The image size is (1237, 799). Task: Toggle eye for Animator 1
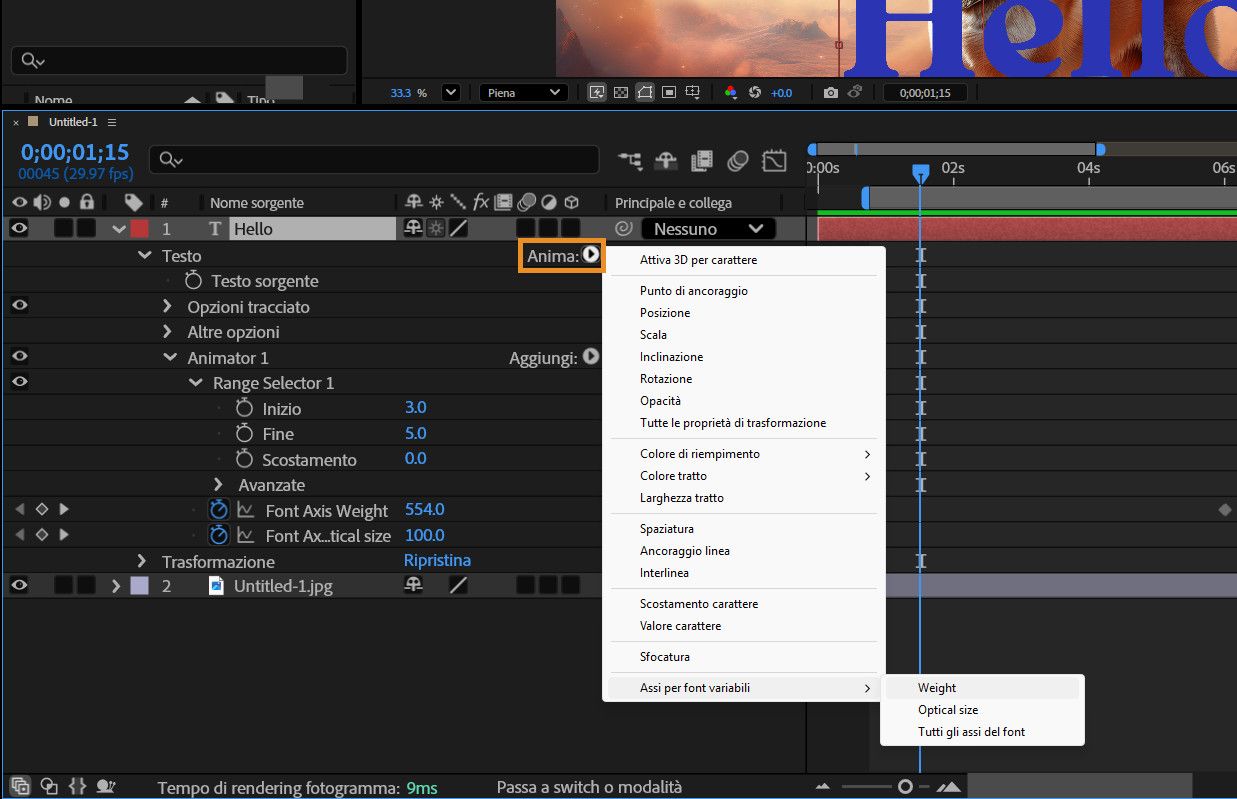pos(19,356)
